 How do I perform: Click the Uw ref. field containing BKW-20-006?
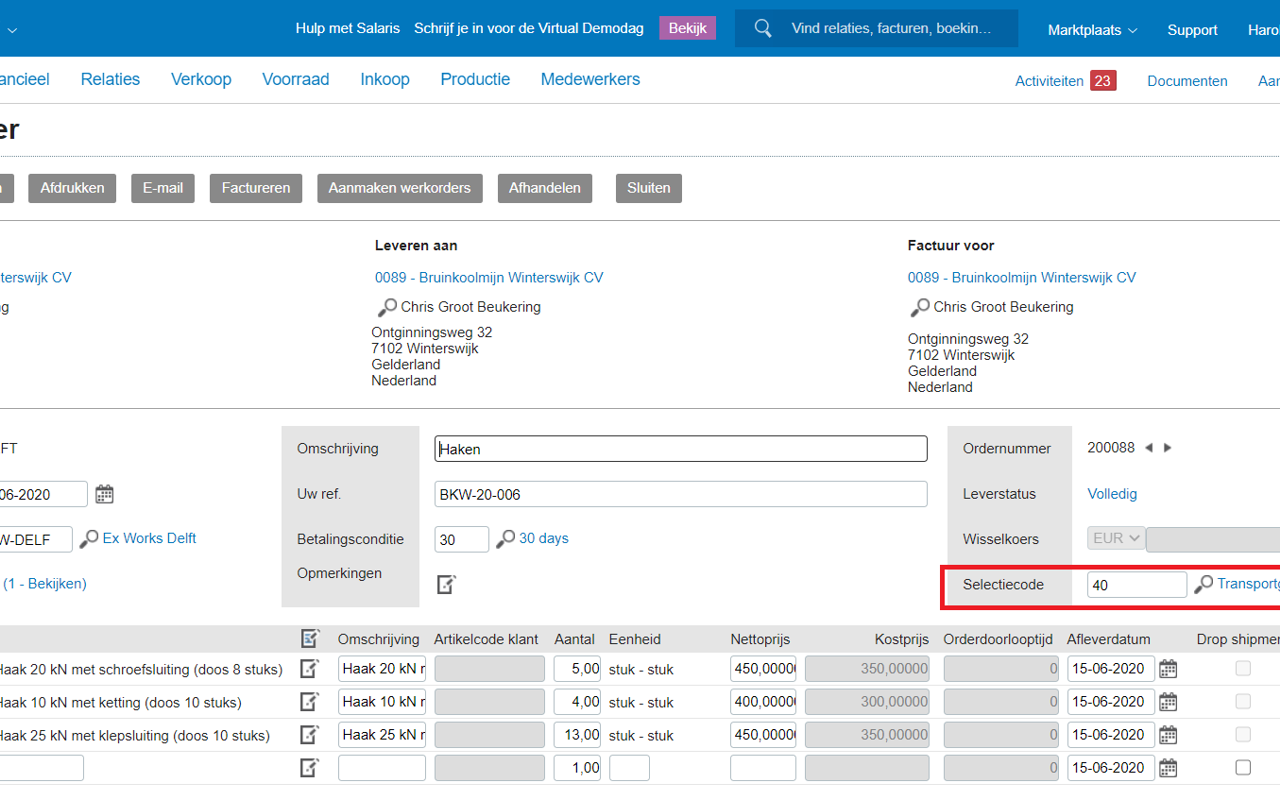[x=681, y=494]
